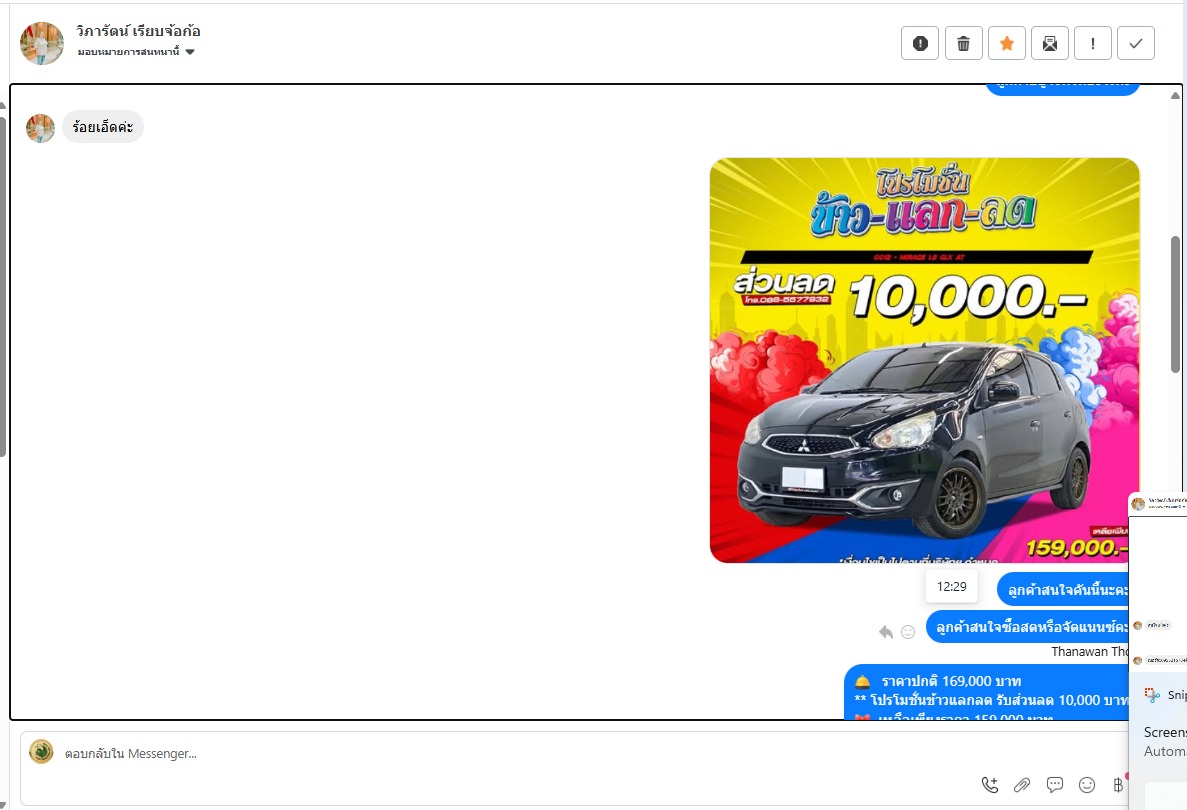Click the chat vertical scrollbar thumb

[x=1175, y=304]
